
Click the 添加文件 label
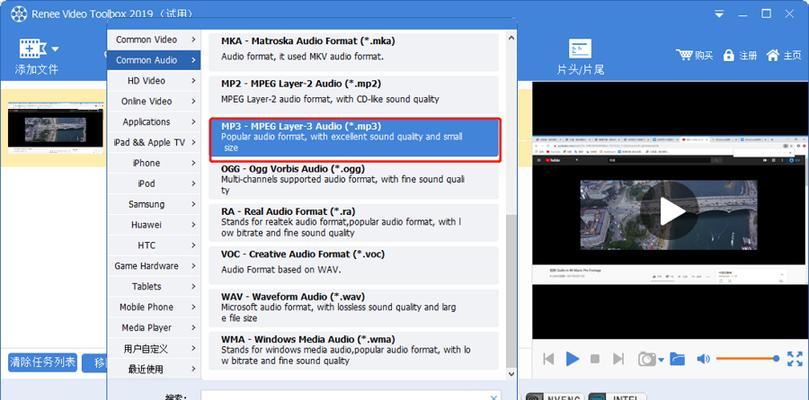tap(37, 70)
